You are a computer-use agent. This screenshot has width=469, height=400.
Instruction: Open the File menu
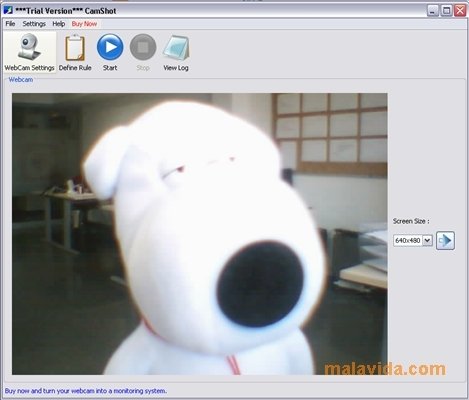(x=10, y=24)
